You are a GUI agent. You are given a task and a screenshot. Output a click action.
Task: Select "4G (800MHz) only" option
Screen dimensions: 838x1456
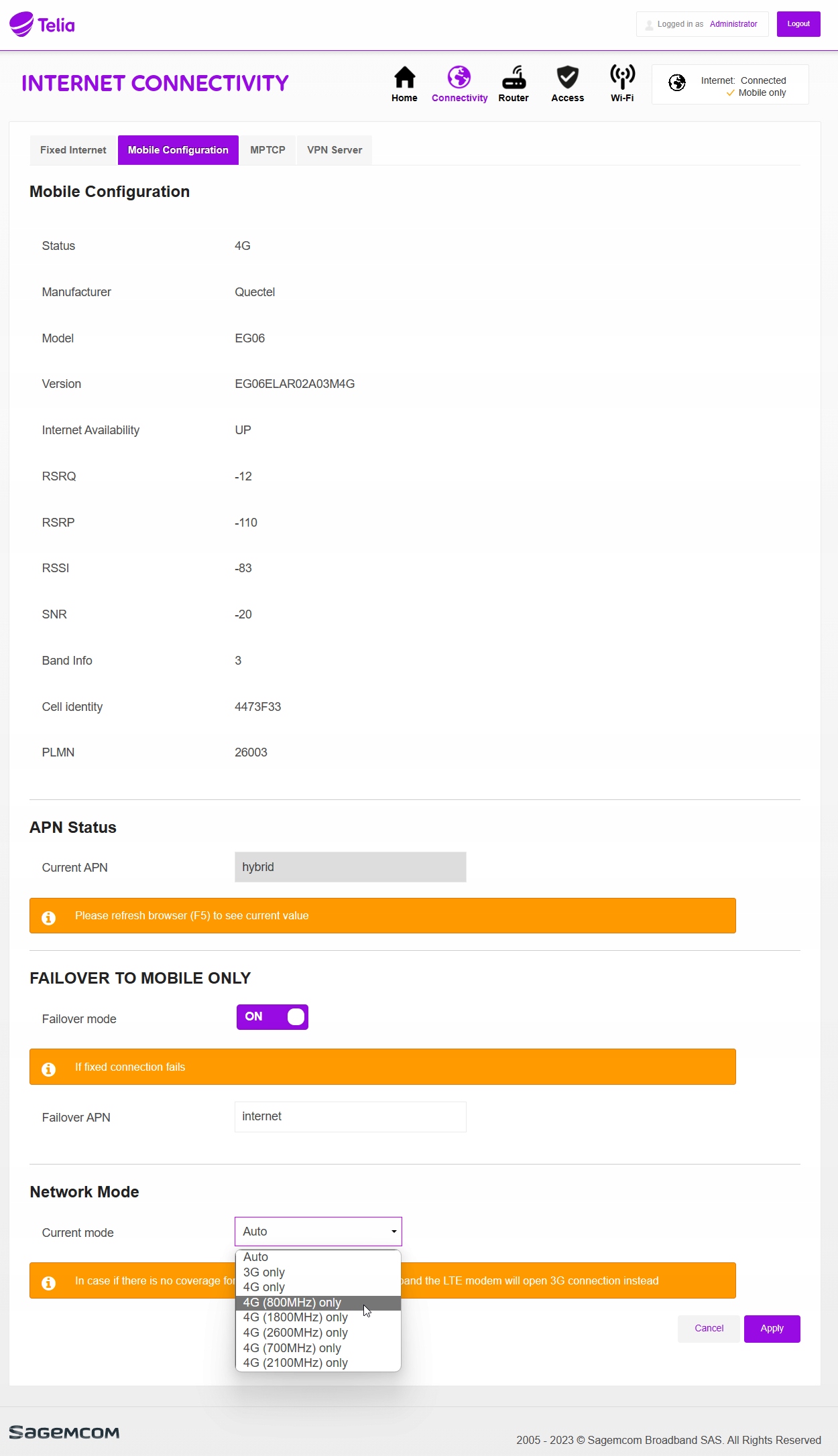click(292, 1303)
